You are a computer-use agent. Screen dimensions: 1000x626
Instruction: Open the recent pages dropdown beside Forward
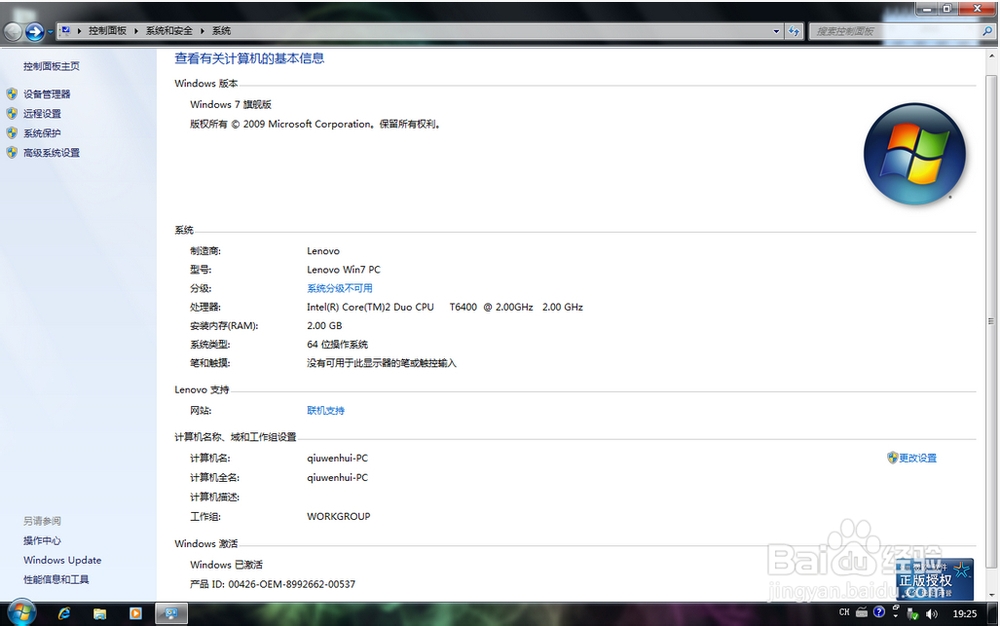point(50,32)
